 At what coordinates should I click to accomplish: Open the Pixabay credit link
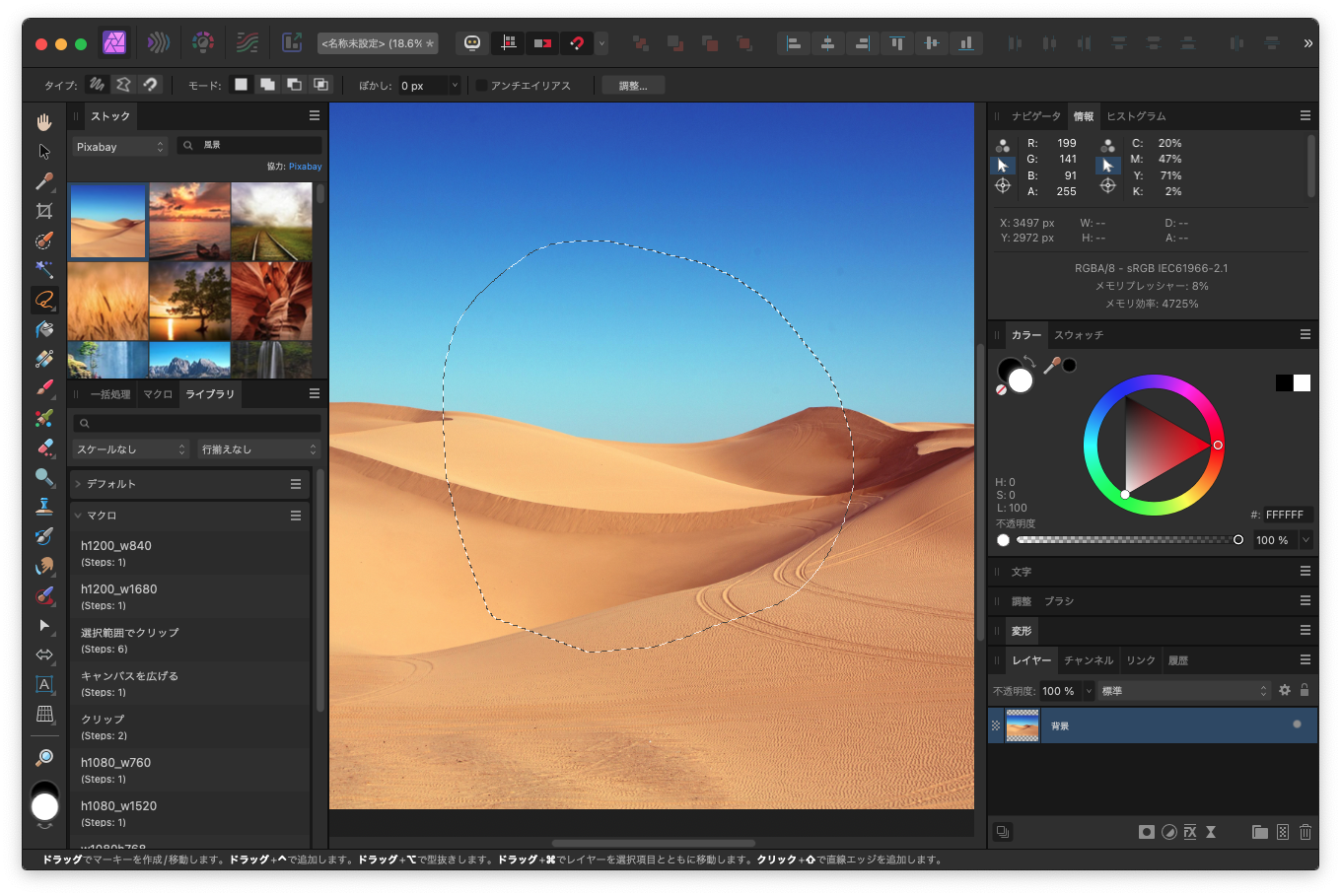click(305, 167)
